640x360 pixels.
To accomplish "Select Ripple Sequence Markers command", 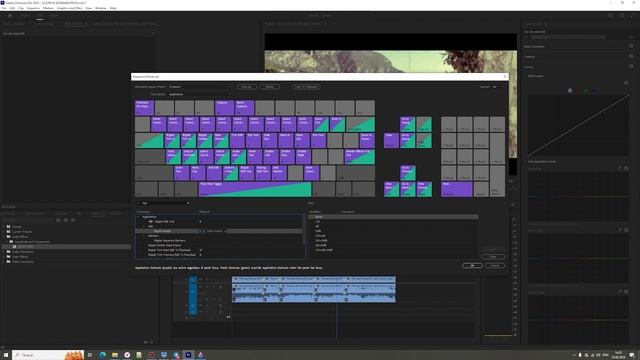I will click(x=169, y=240).
